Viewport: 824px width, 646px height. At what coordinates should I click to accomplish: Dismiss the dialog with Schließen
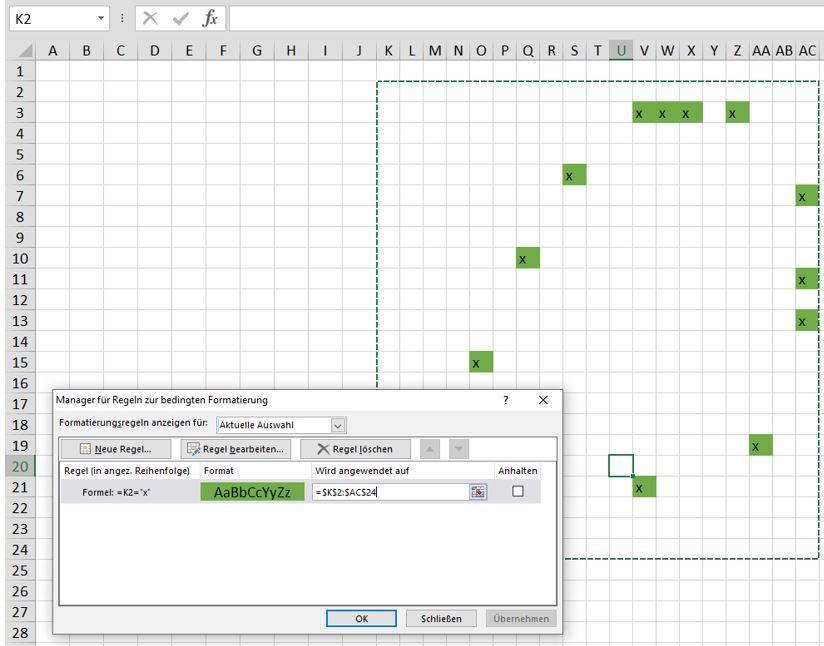tap(441, 618)
